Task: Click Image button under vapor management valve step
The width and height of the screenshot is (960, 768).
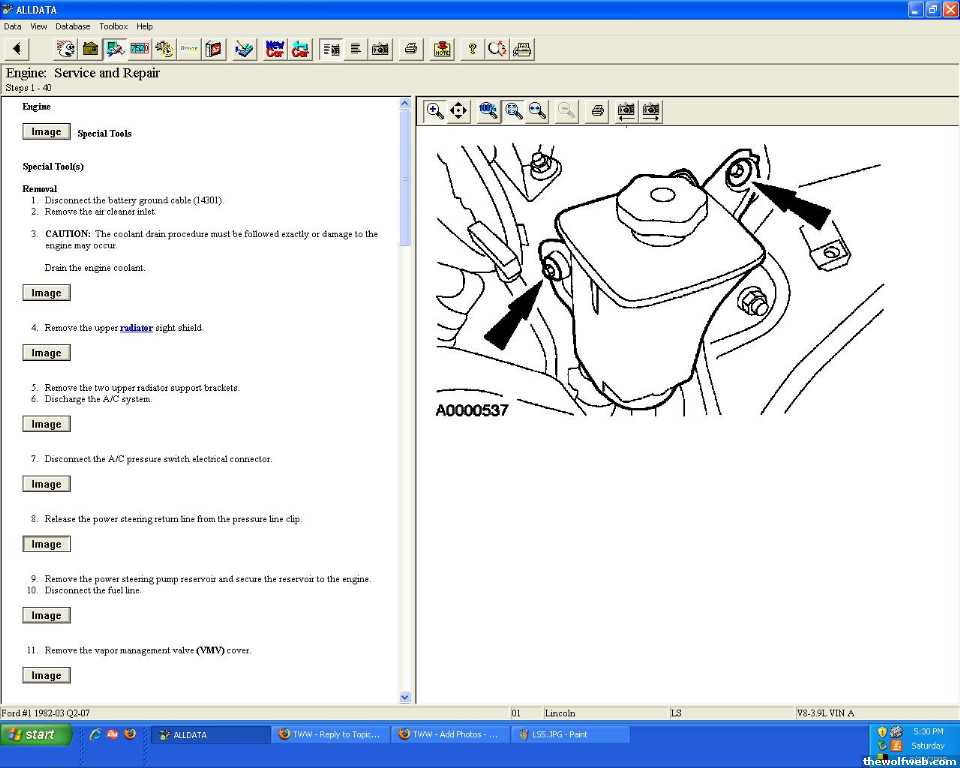Action: coord(46,676)
